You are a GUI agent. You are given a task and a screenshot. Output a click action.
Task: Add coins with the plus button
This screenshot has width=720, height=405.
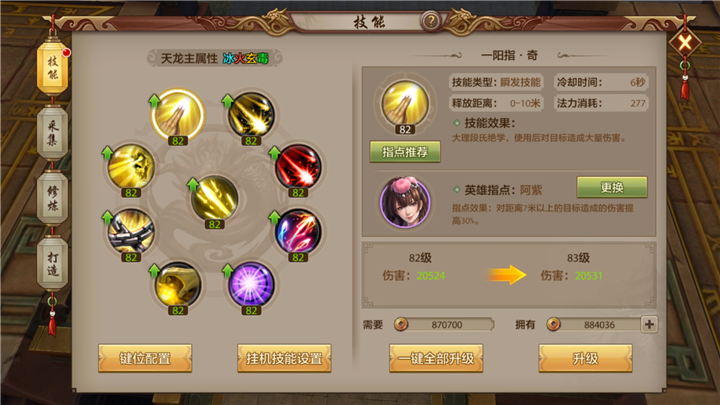point(649,324)
